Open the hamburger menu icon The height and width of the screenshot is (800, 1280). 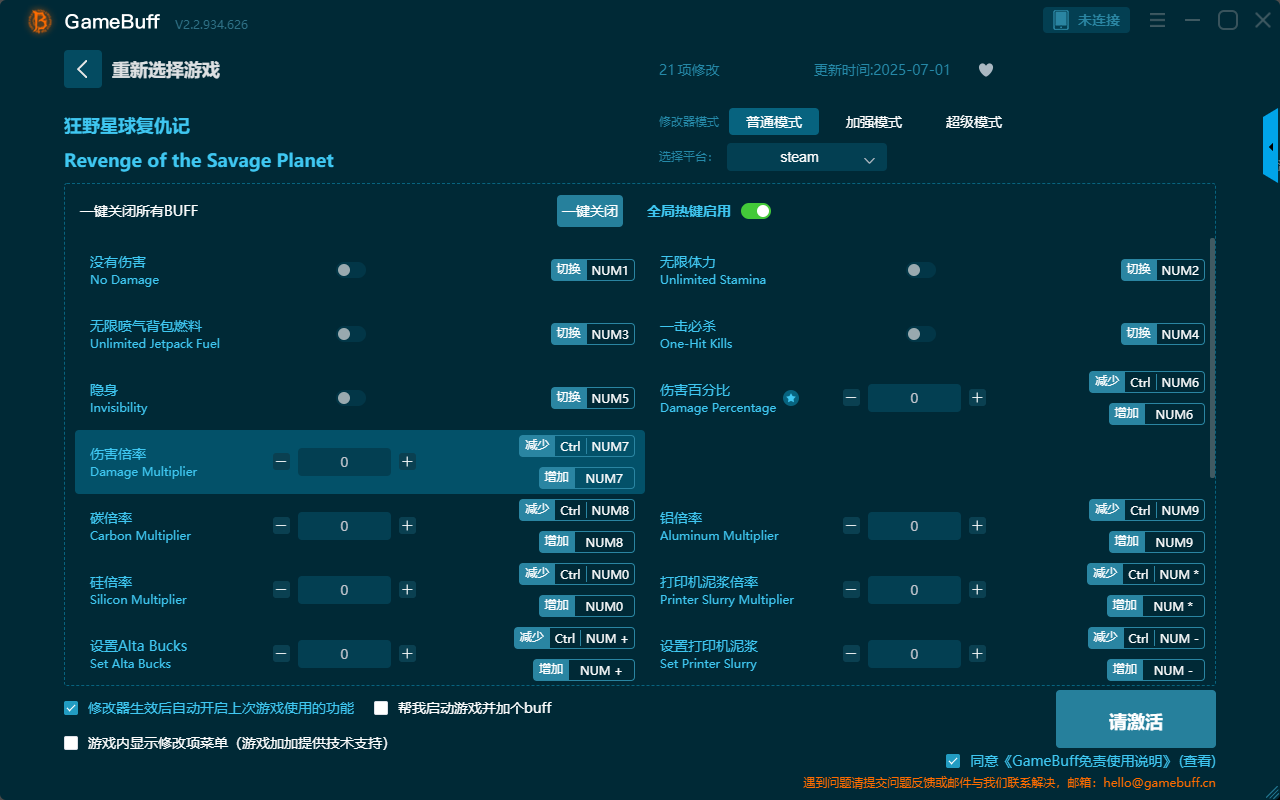(x=1157, y=20)
